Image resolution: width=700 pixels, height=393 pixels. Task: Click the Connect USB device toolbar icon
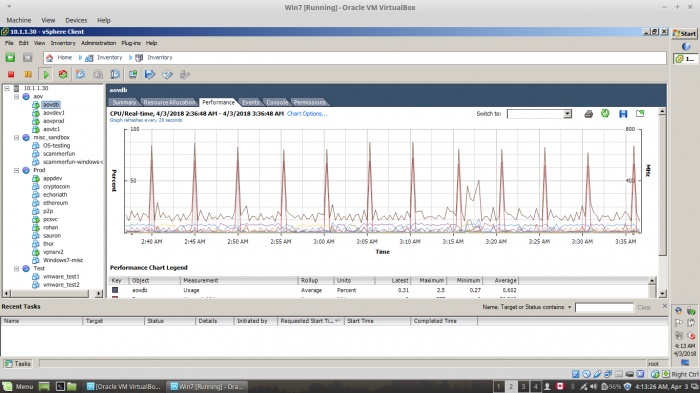tap(184, 75)
